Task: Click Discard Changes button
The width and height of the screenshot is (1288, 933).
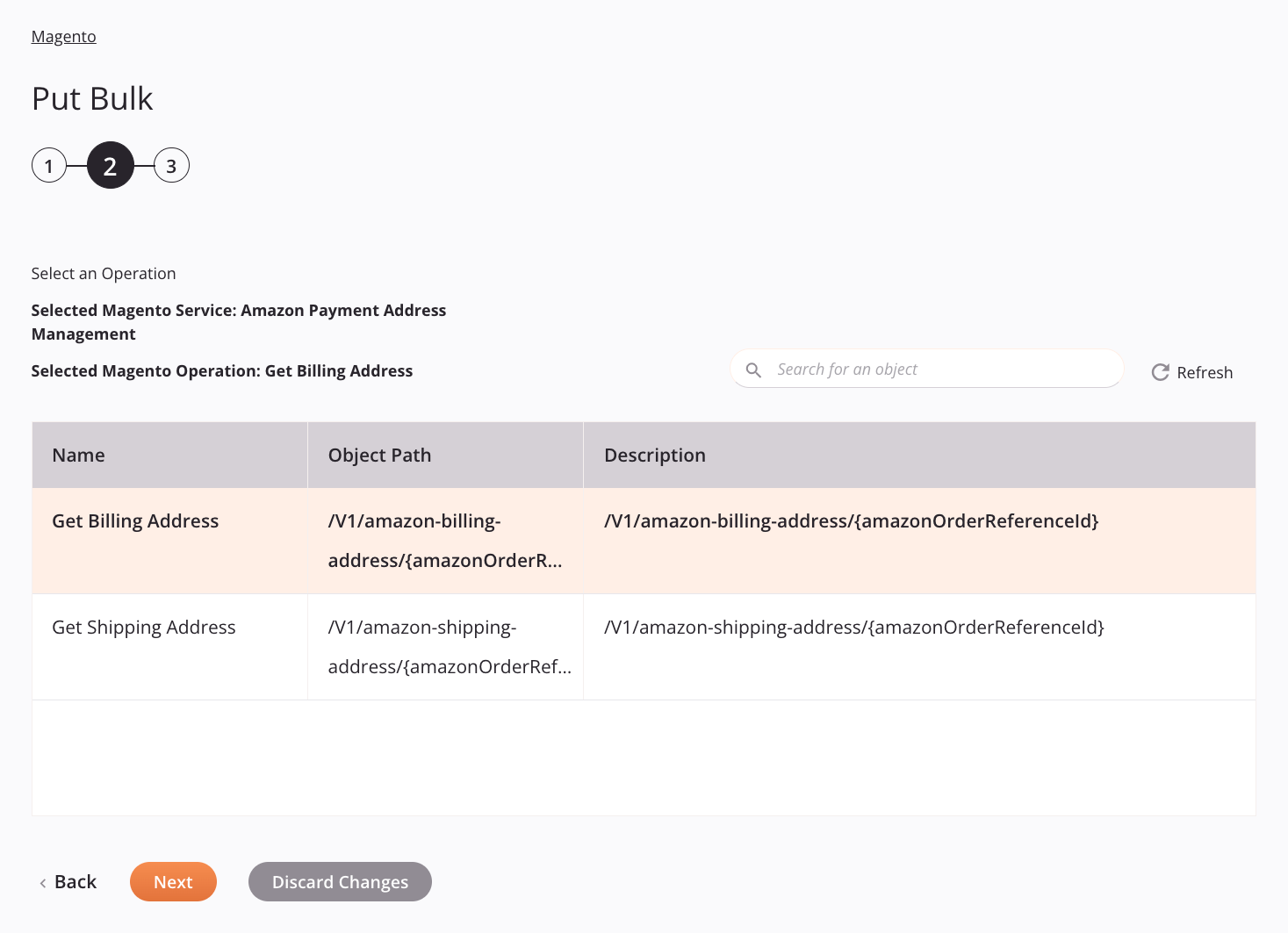Action: pos(340,882)
